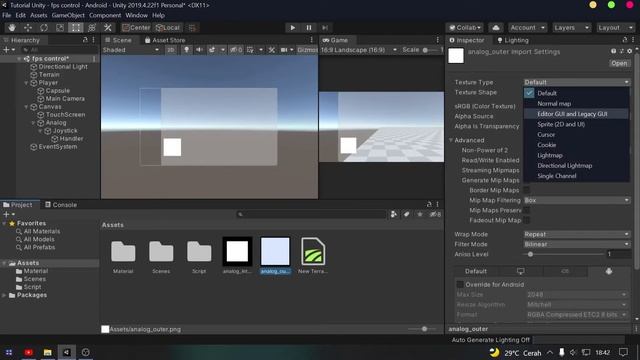The image size is (640, 360).
Task: Start Play mode
Action: pos(293,28)
